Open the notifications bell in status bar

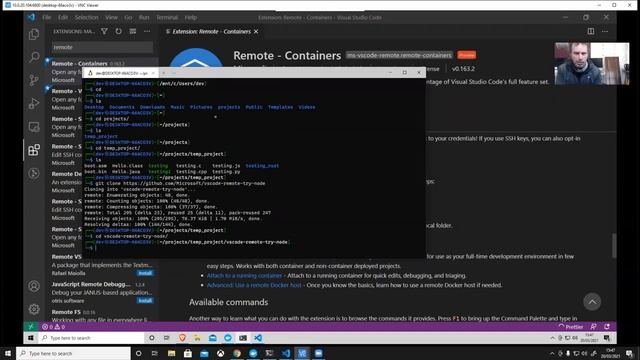pos(607,327)
